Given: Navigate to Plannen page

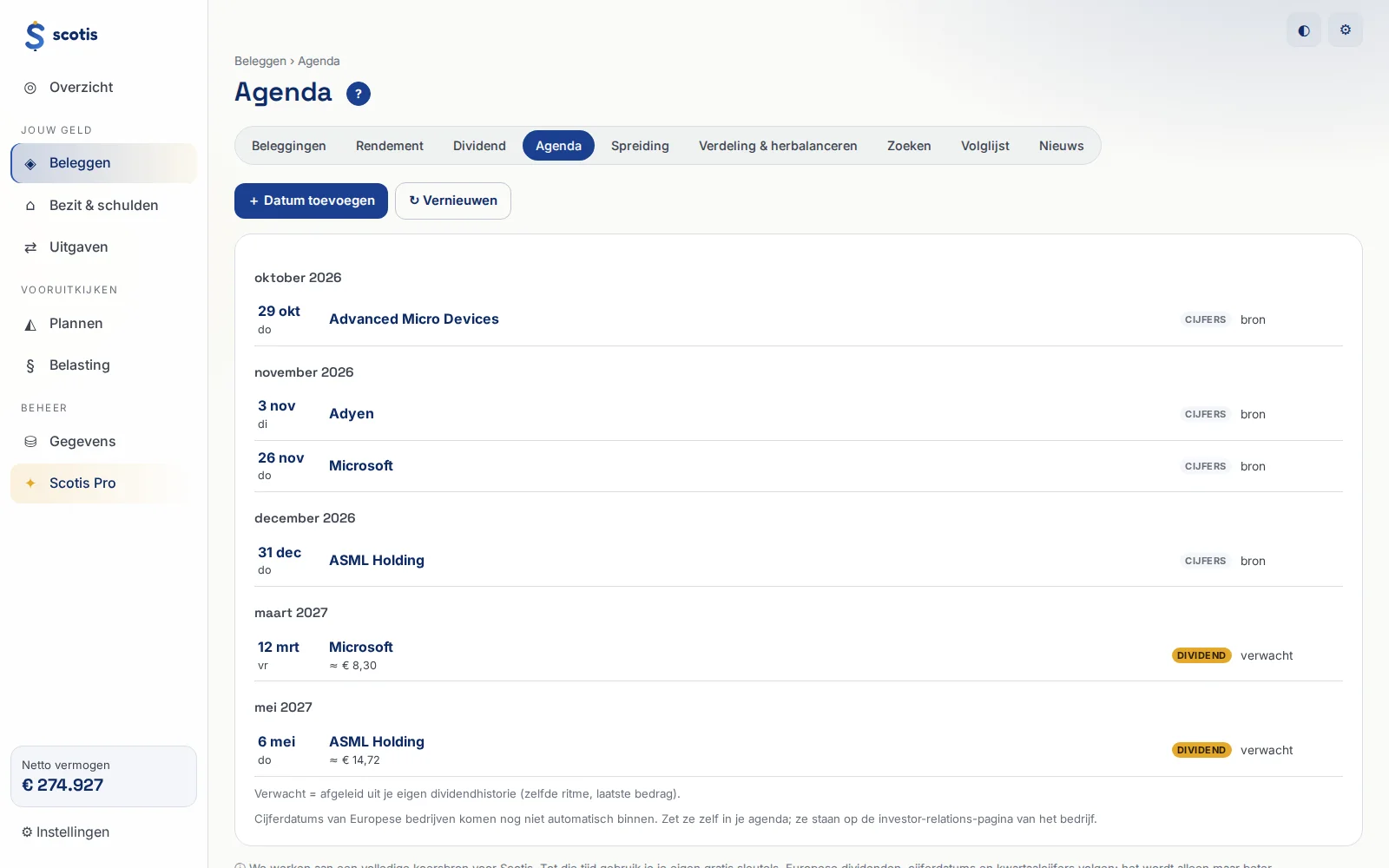Looking at the screenshot, I should pos(103,324).
